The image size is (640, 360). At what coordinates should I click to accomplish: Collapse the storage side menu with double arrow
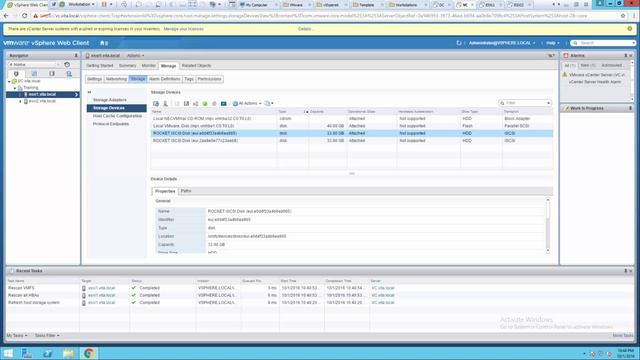click(89, 92)
